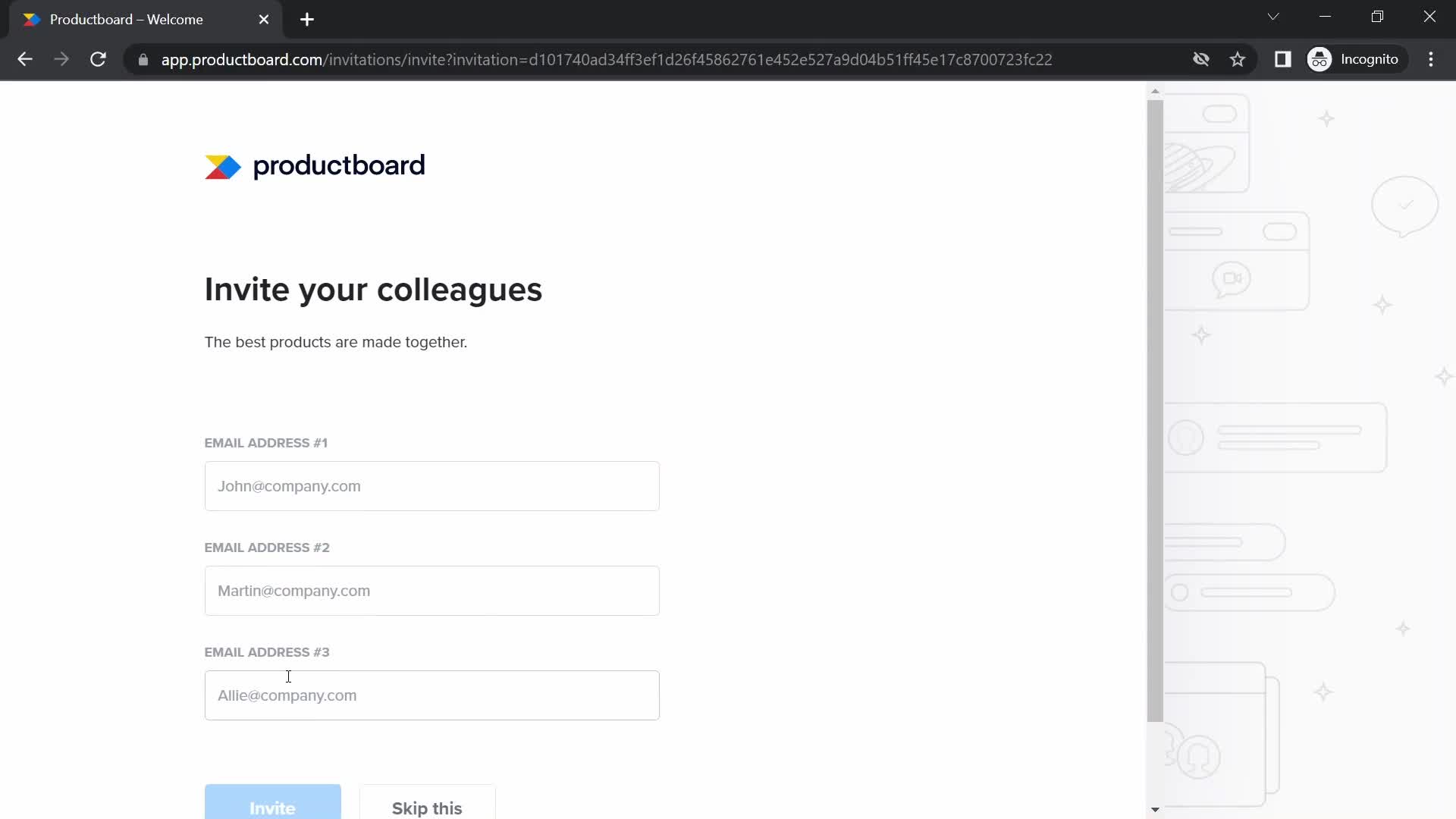Viewport: 1456px width, 819px height.
Task: Click the page scrollbar thumb
Action: [x=1155, y=410]
